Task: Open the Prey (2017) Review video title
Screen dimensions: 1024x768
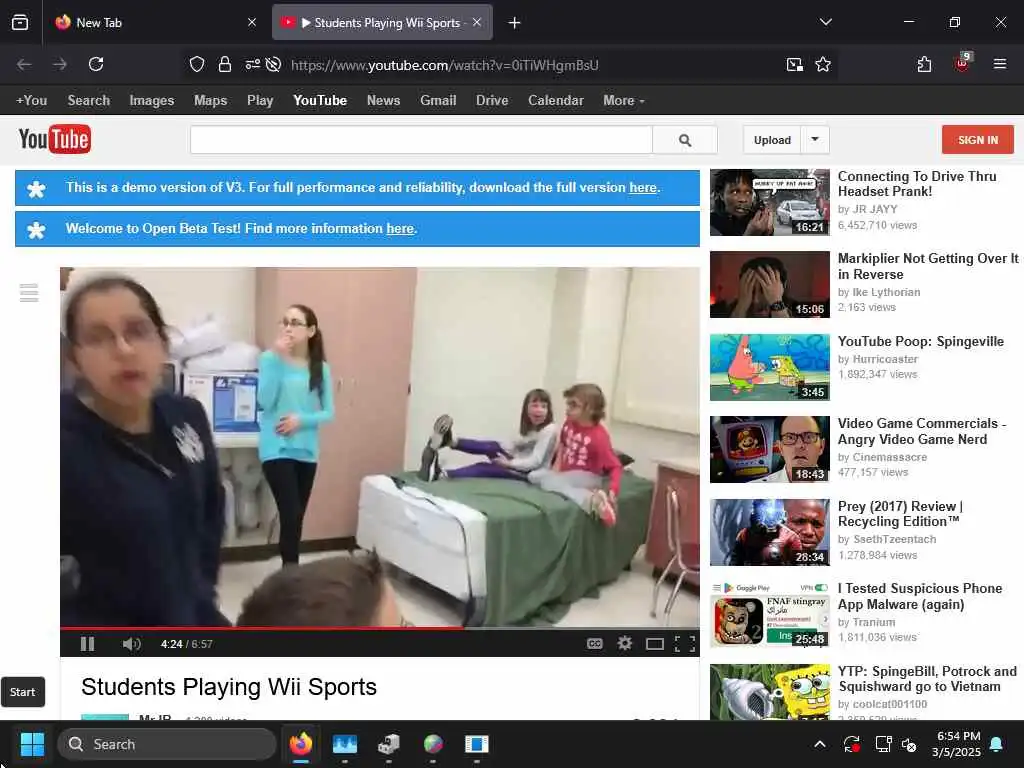Action: pyautogui.click(x=901, y=514)
